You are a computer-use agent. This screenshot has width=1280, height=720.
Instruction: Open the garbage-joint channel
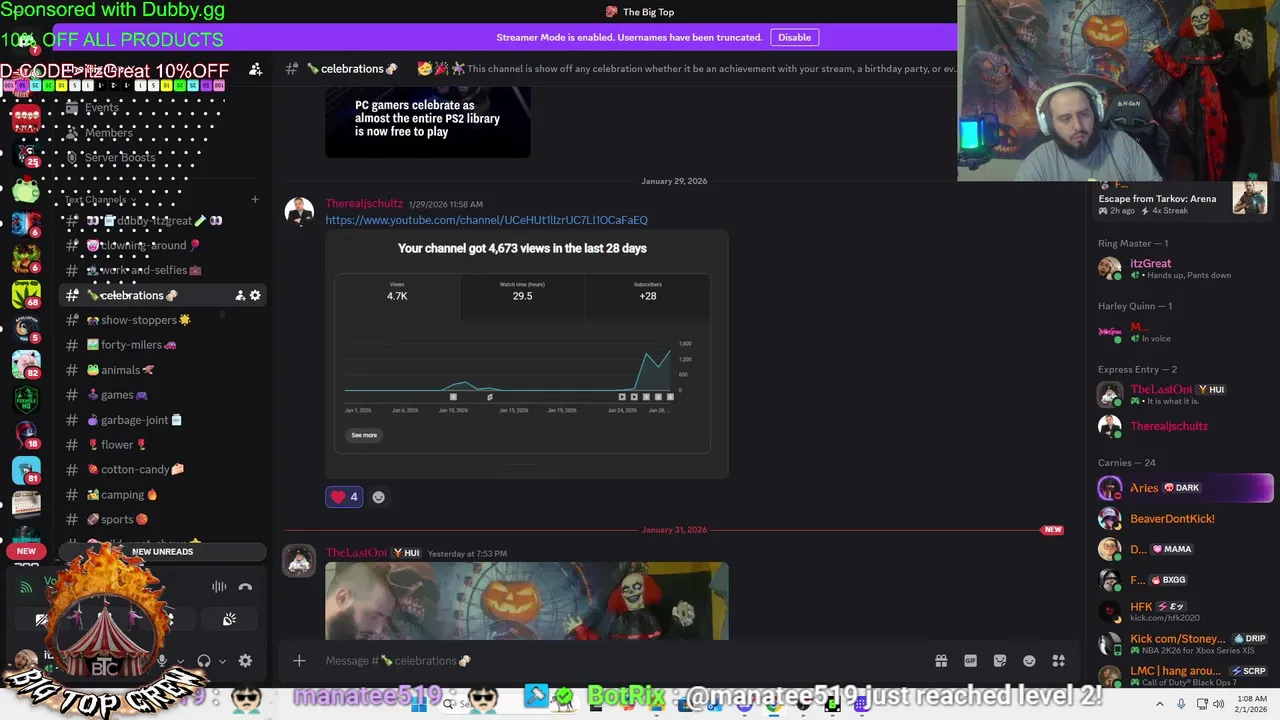coord(164,420)
